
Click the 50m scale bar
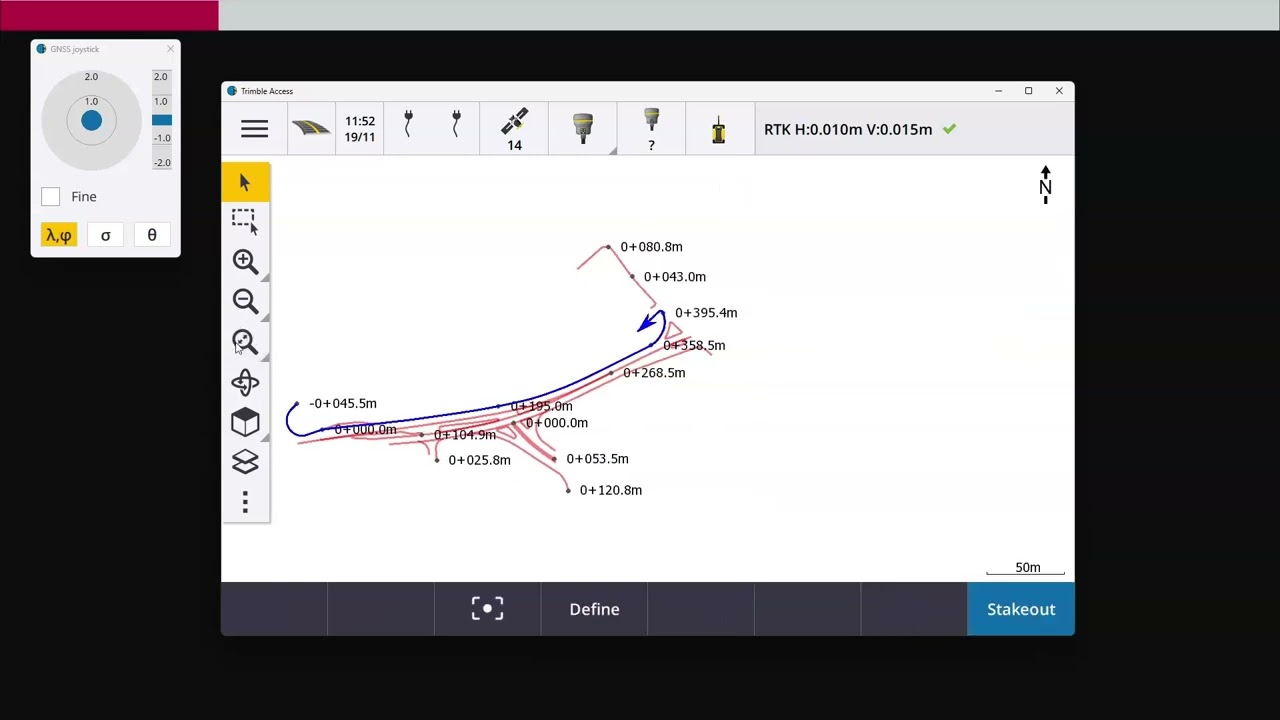[x=1026, y=569]
